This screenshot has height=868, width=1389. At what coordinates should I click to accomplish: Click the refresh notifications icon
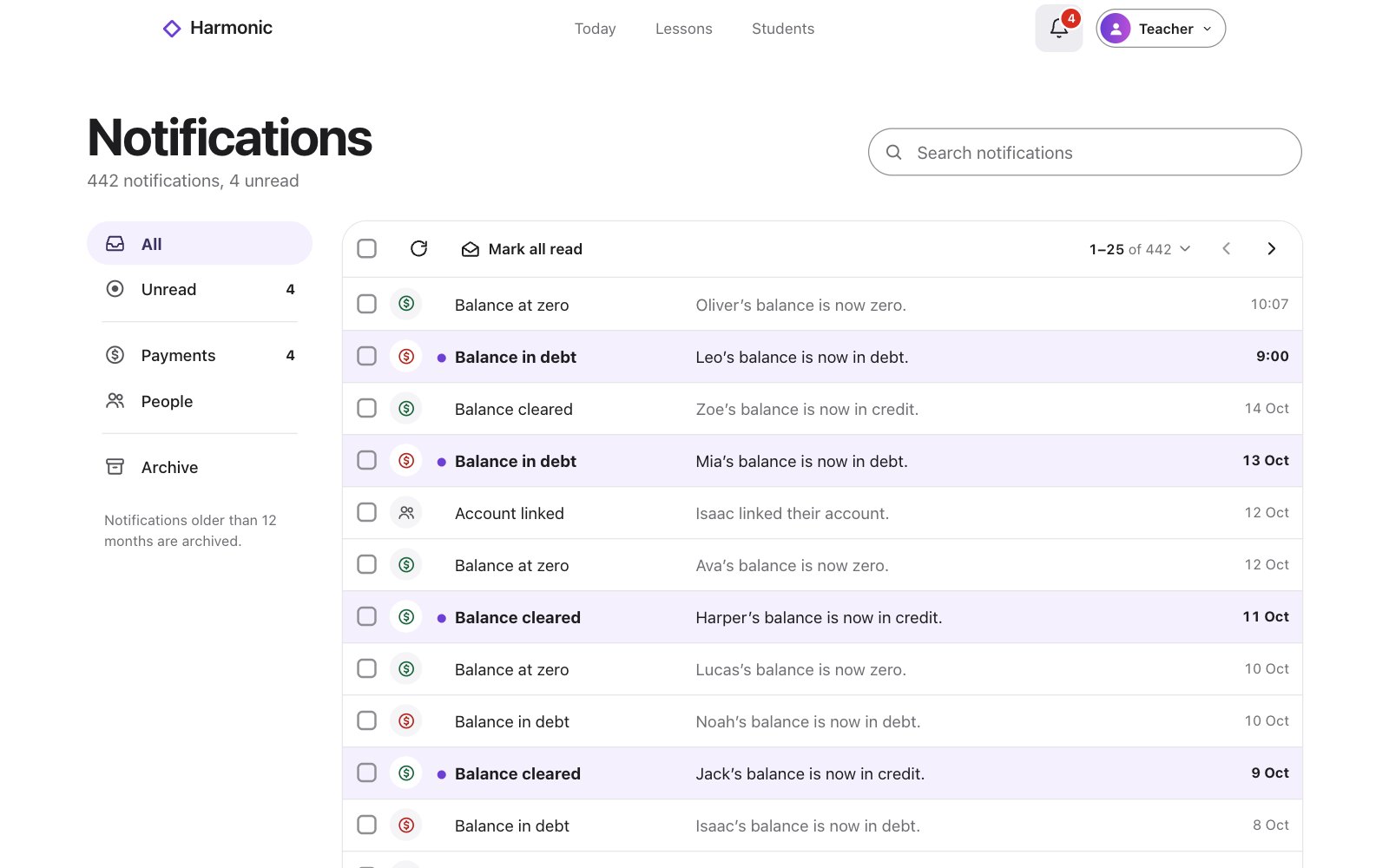click(418, 249)
